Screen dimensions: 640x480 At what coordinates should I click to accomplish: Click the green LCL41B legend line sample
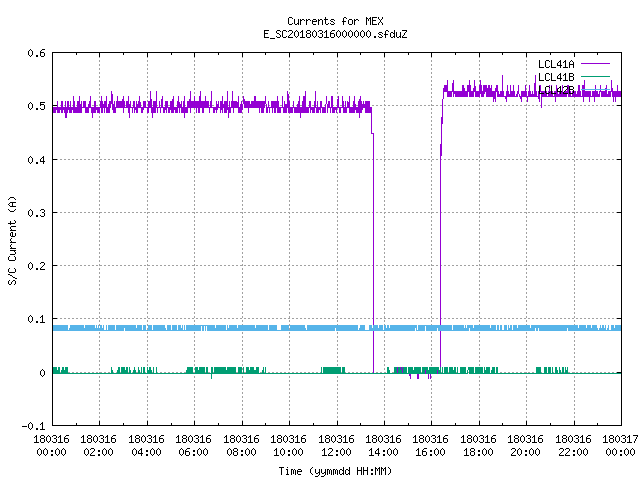coord(595,76)
